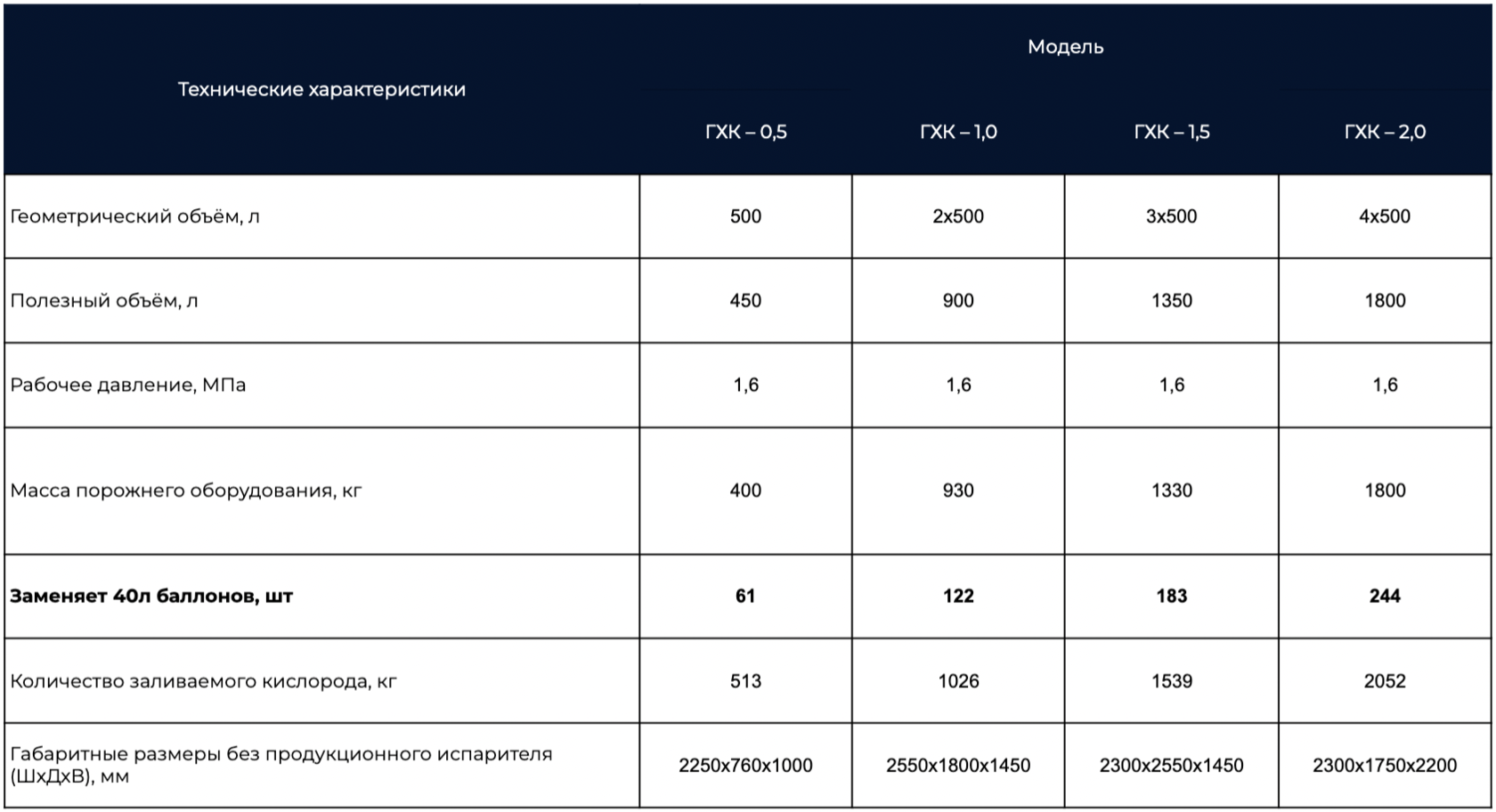
Task: Select dimensions cell '2250x760x1000'
Action: pos(745,766)
